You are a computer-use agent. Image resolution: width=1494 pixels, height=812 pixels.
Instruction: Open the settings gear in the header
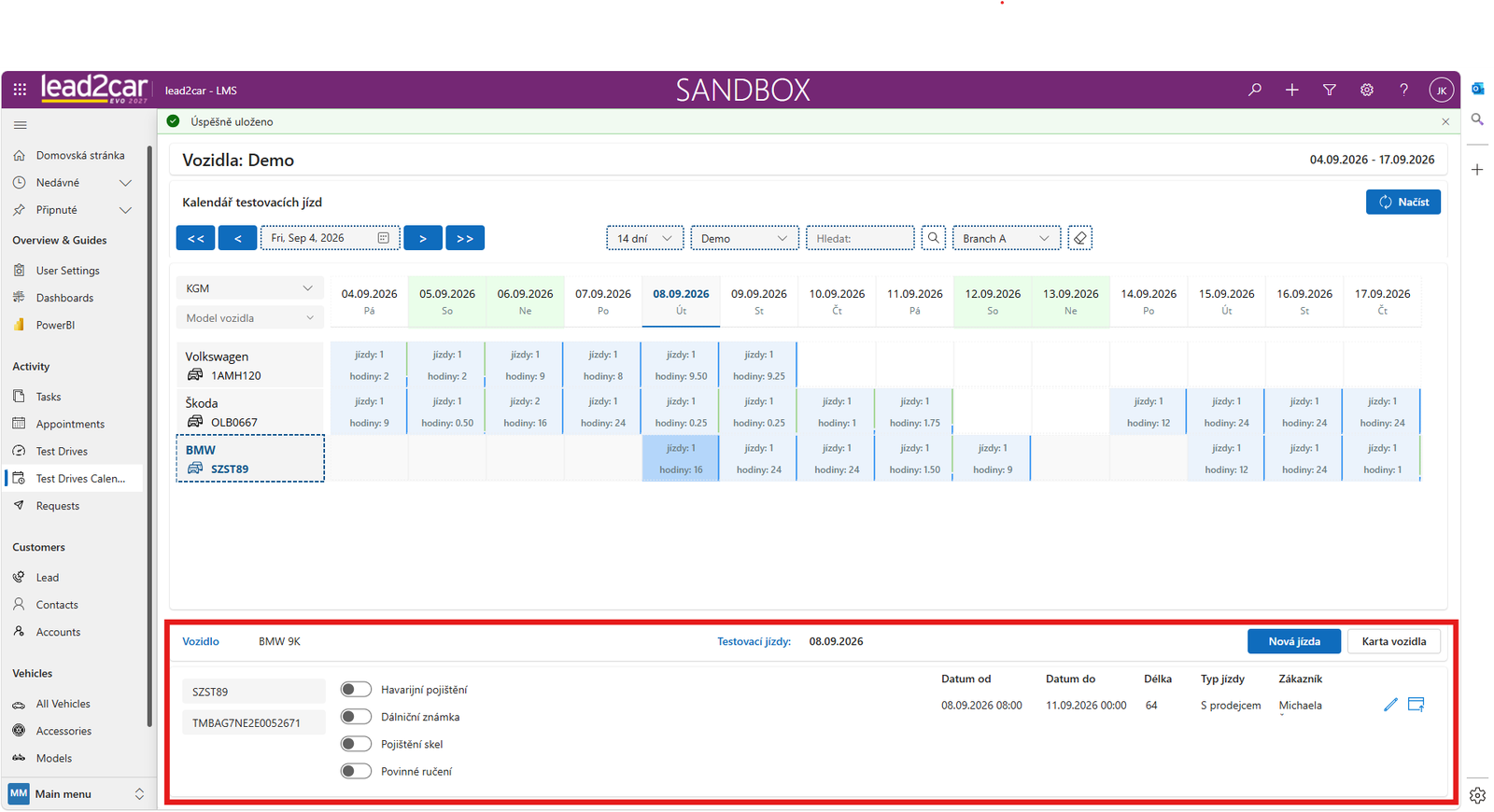tap(1367, 90)
